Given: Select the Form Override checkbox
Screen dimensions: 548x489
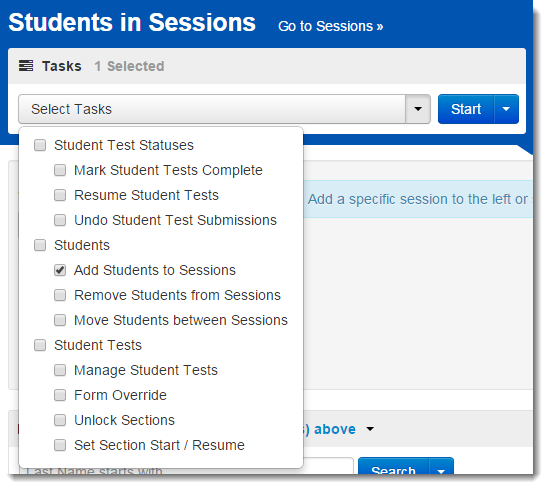Looking at the screenshot, I should pos(60,395).
